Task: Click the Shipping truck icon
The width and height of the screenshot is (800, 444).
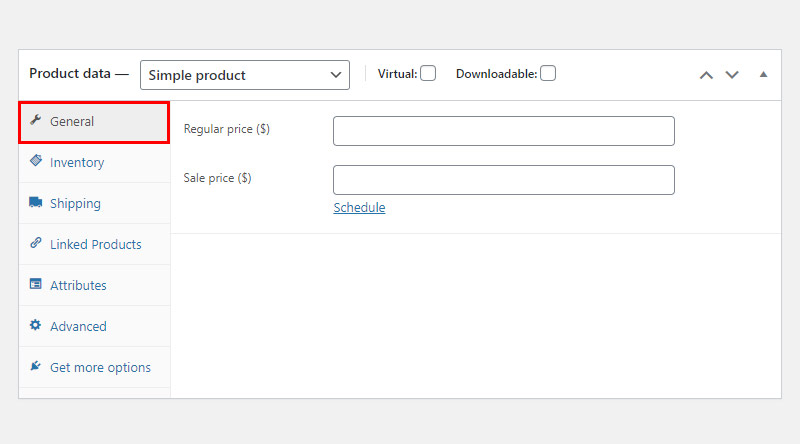Action: [36, 202]
